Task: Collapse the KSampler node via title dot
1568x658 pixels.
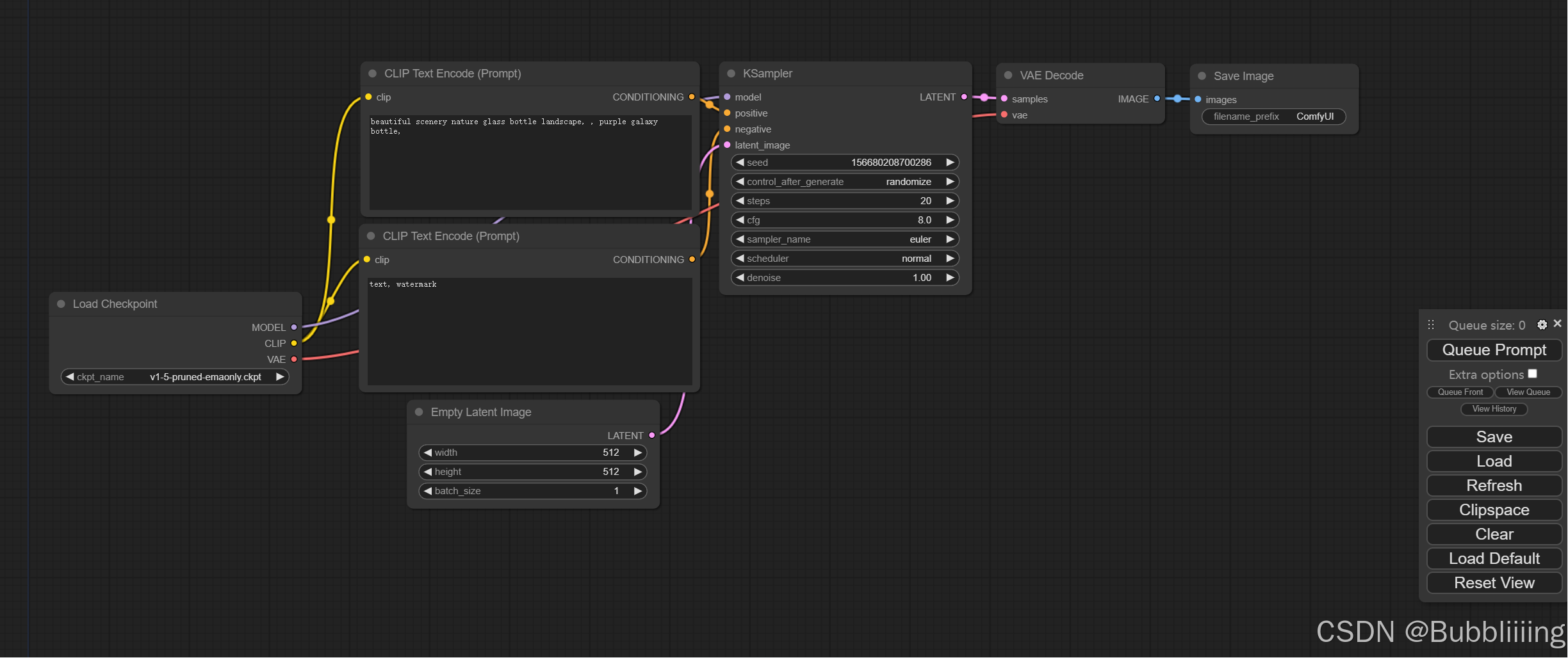Action: [731, 74]
